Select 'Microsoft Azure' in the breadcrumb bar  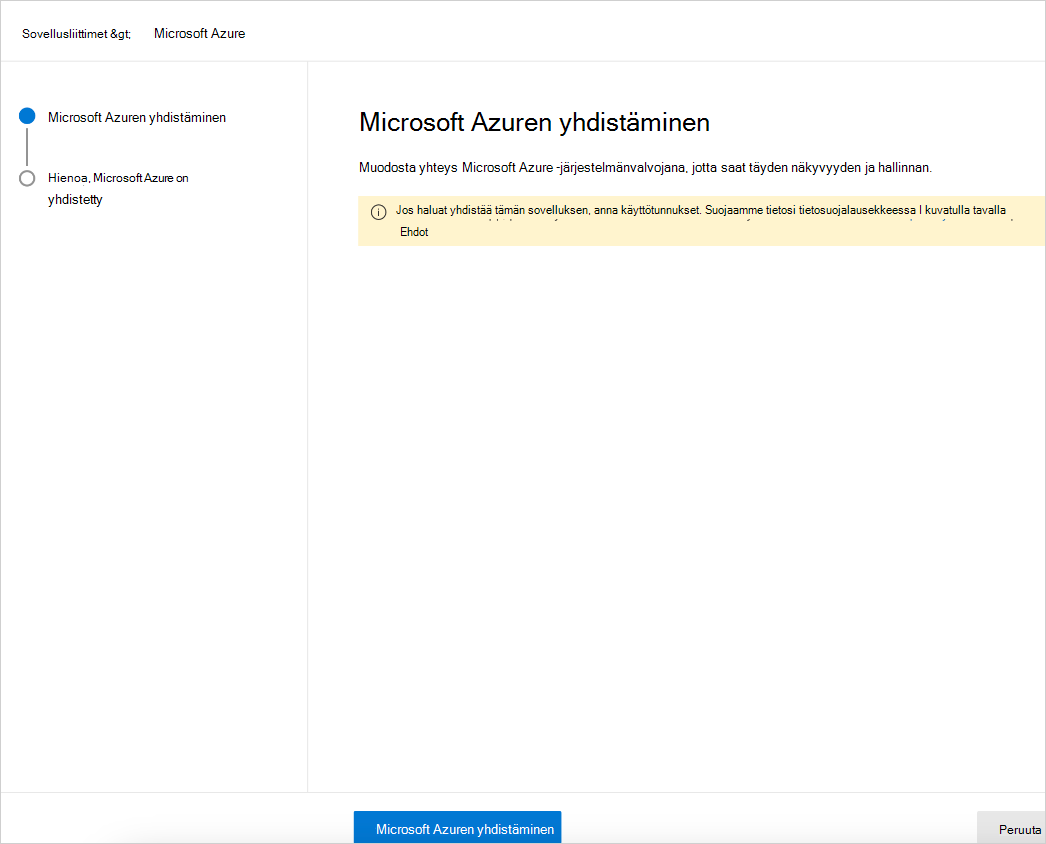pos(198,32)
